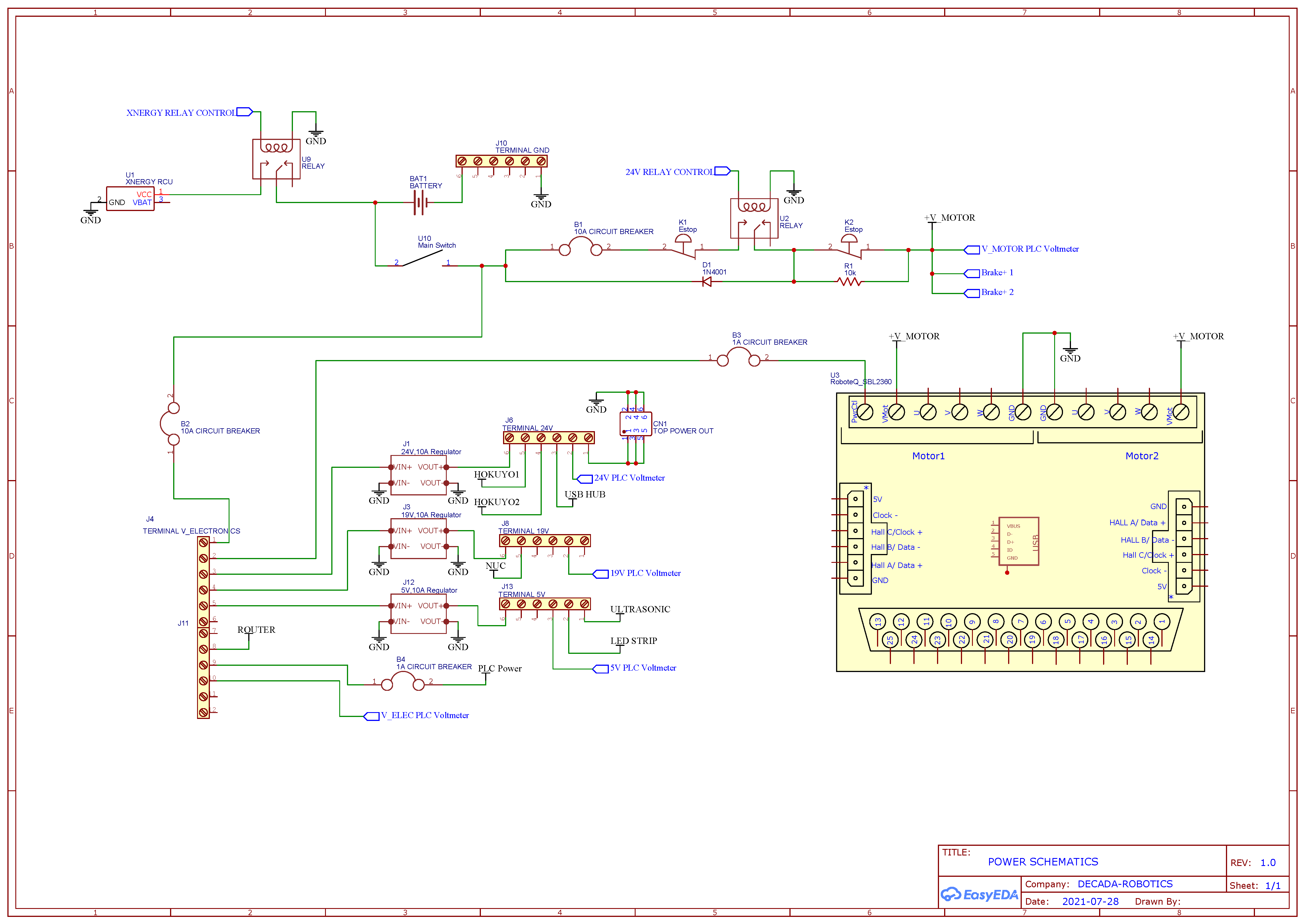Click the XNERGY RELAY CONTROL net port
1305x924 pixels.
click(x=189, y=112)
